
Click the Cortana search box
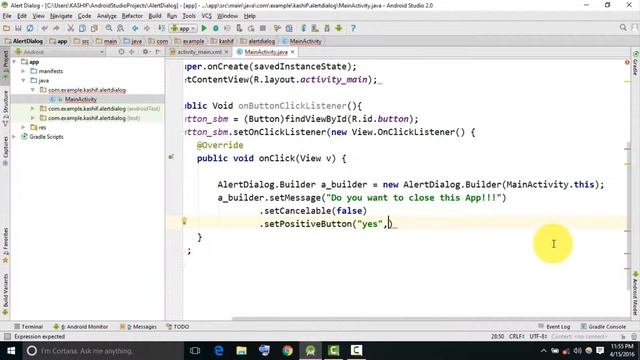[x=103, y=351]
